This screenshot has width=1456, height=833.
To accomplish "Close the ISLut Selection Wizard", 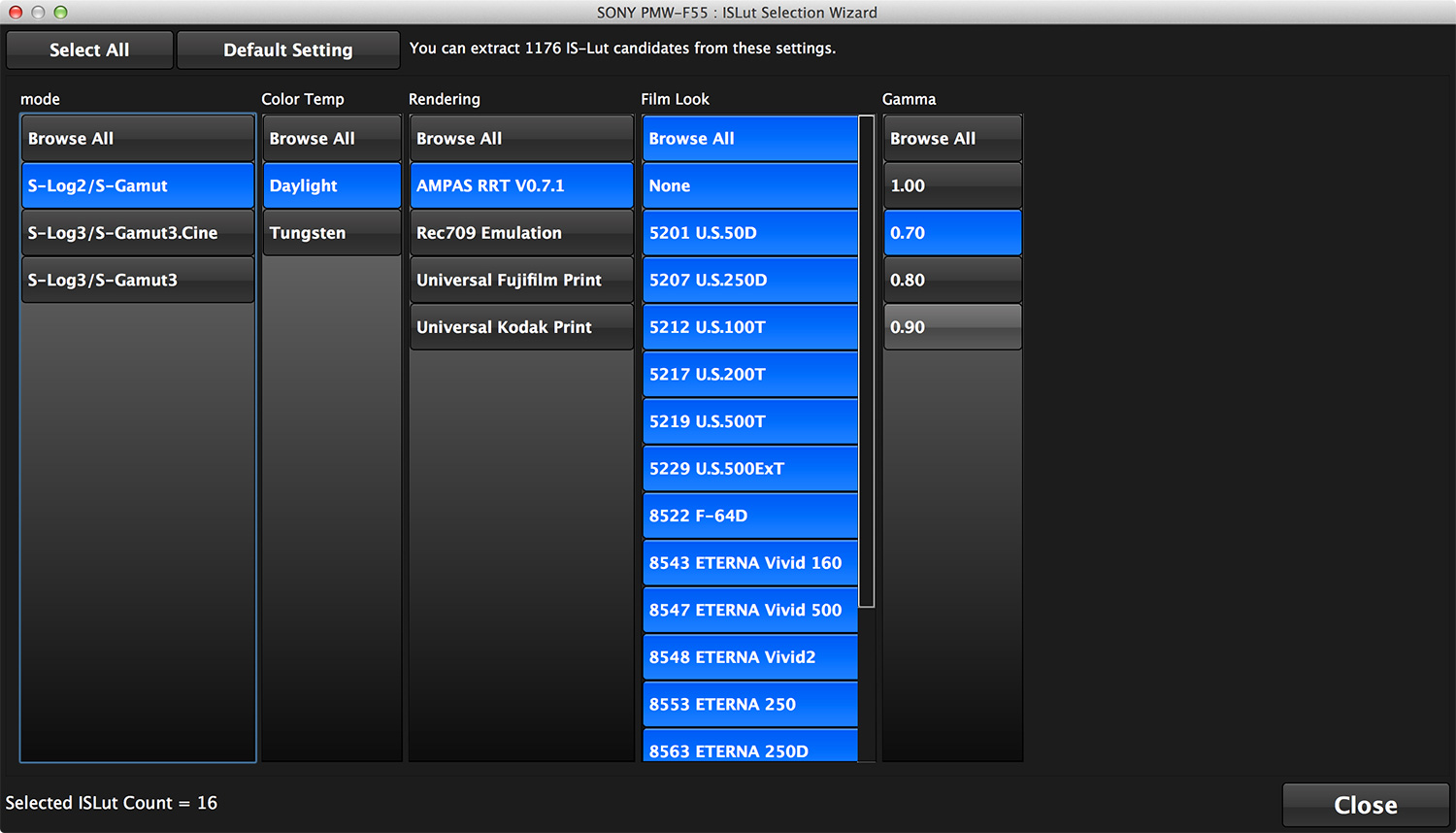I will click(1365, 805).
